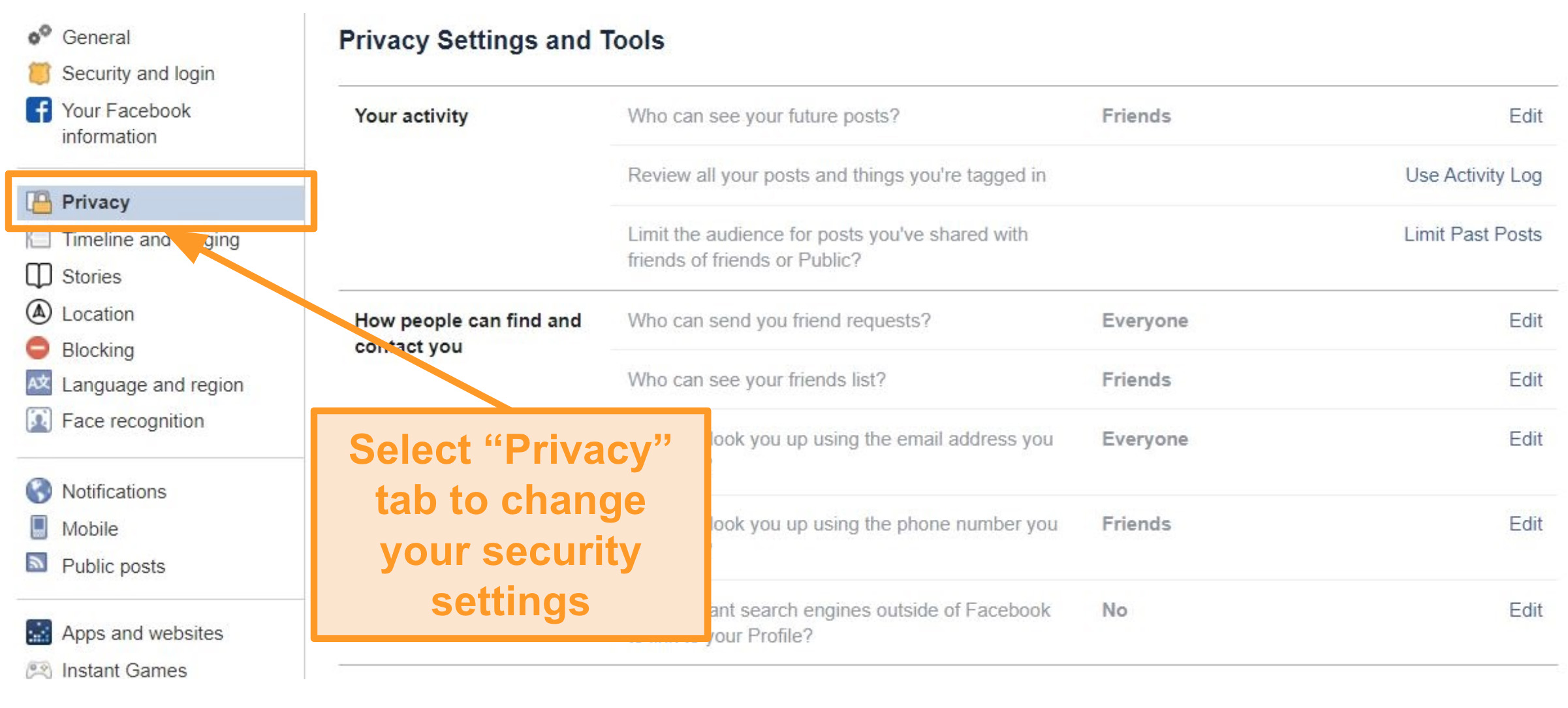Click the red Blocking icon
Image resolution: width=1568 pixels, height=708 pixels.
(x=38, y=349)
